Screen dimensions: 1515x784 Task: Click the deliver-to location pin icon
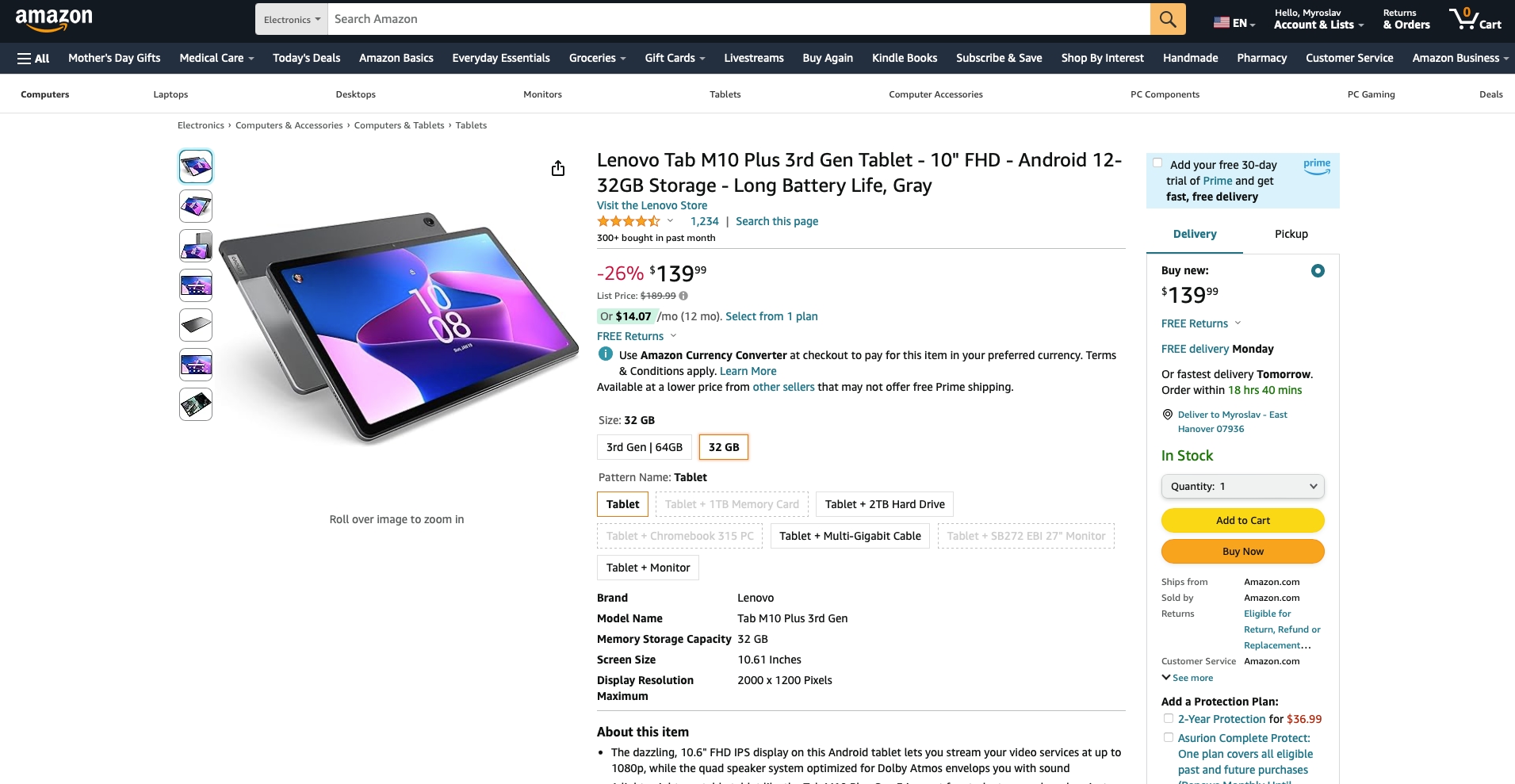point(1167,415)
